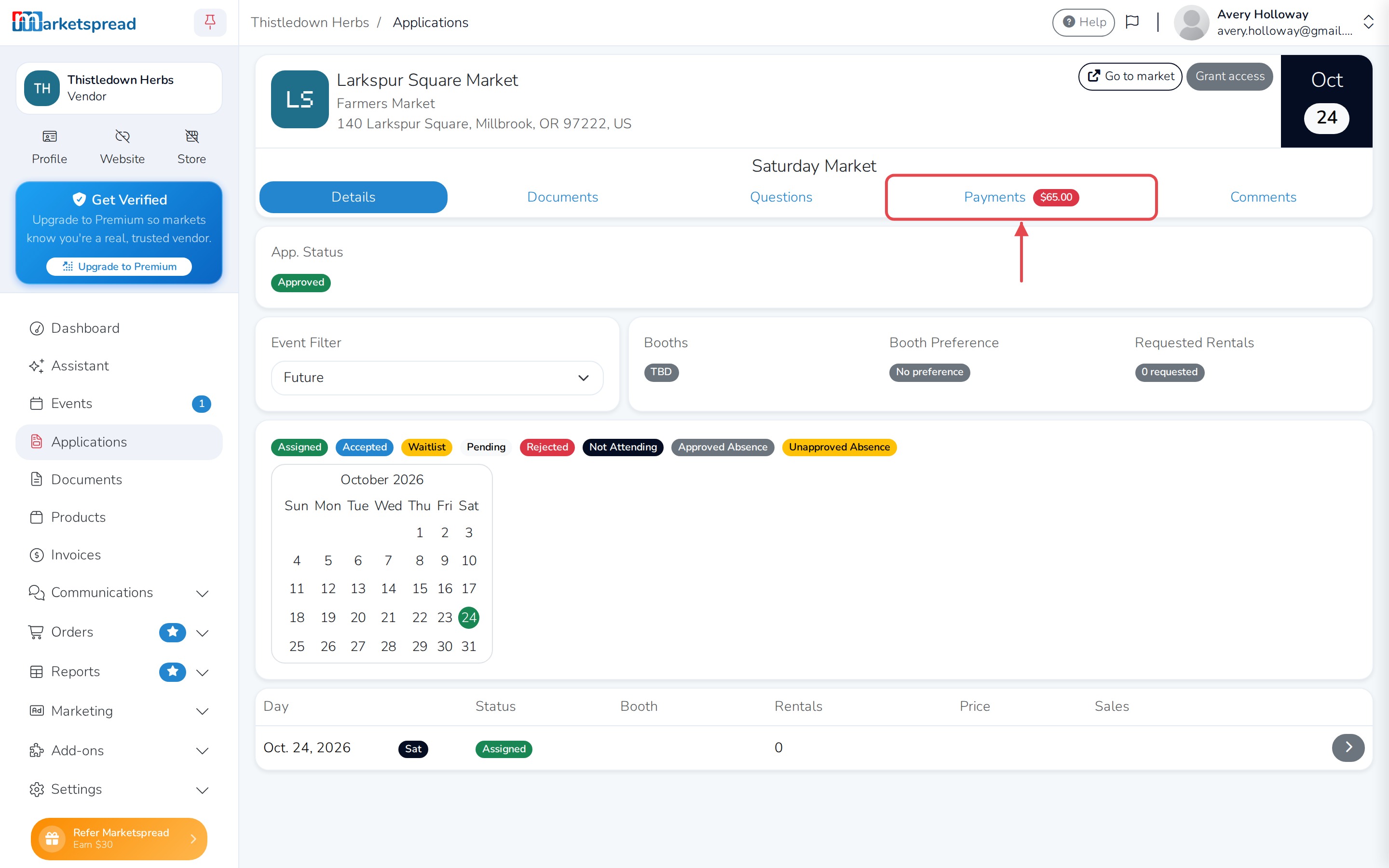Expand the Reports menu chevron

click(x=202, y=672)
